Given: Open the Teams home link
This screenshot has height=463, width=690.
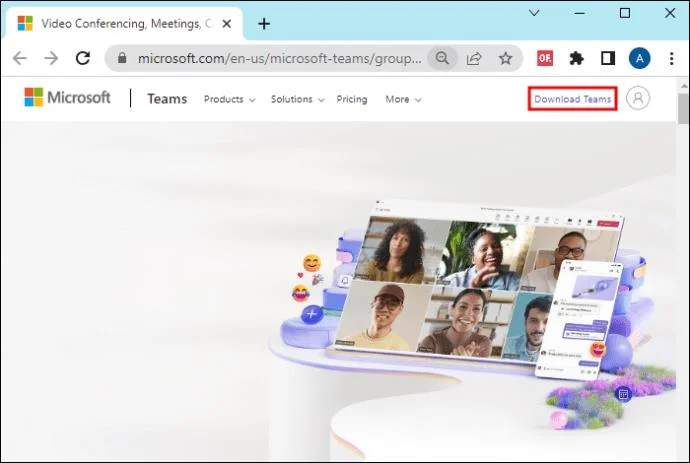Looking at the screenshot, I should [x=167, y=99].
